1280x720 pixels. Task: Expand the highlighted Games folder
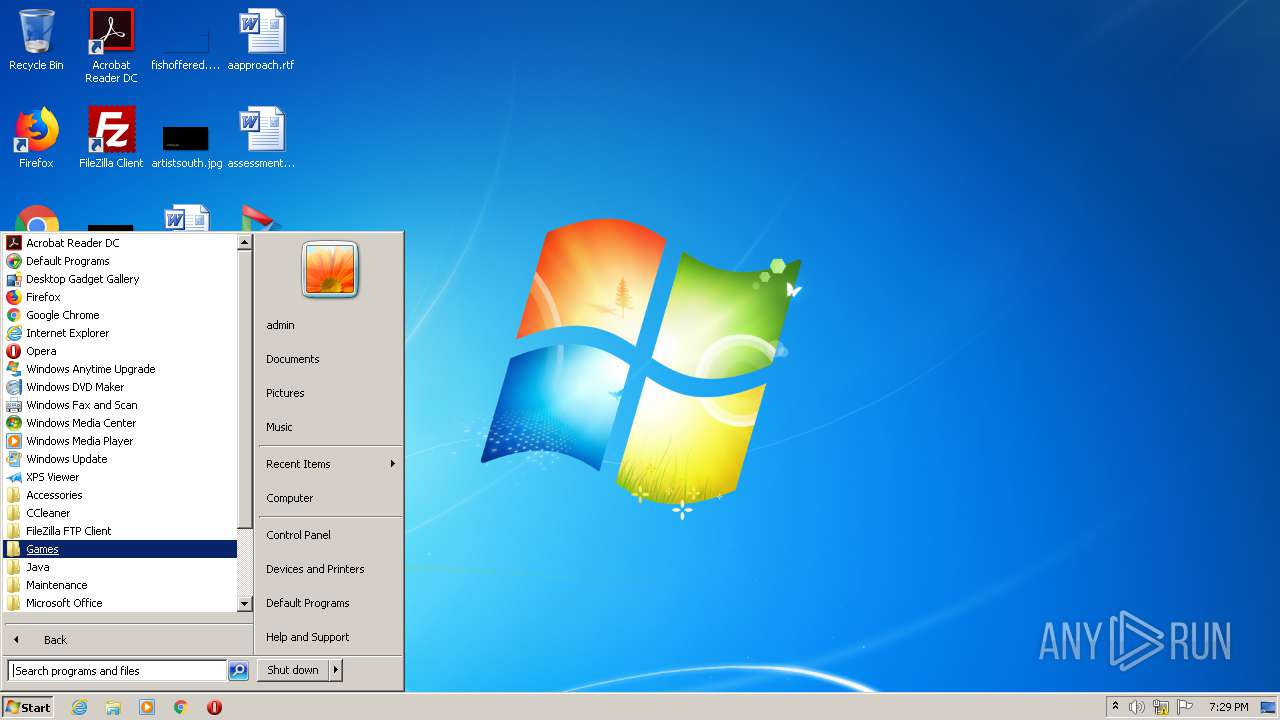120,549
